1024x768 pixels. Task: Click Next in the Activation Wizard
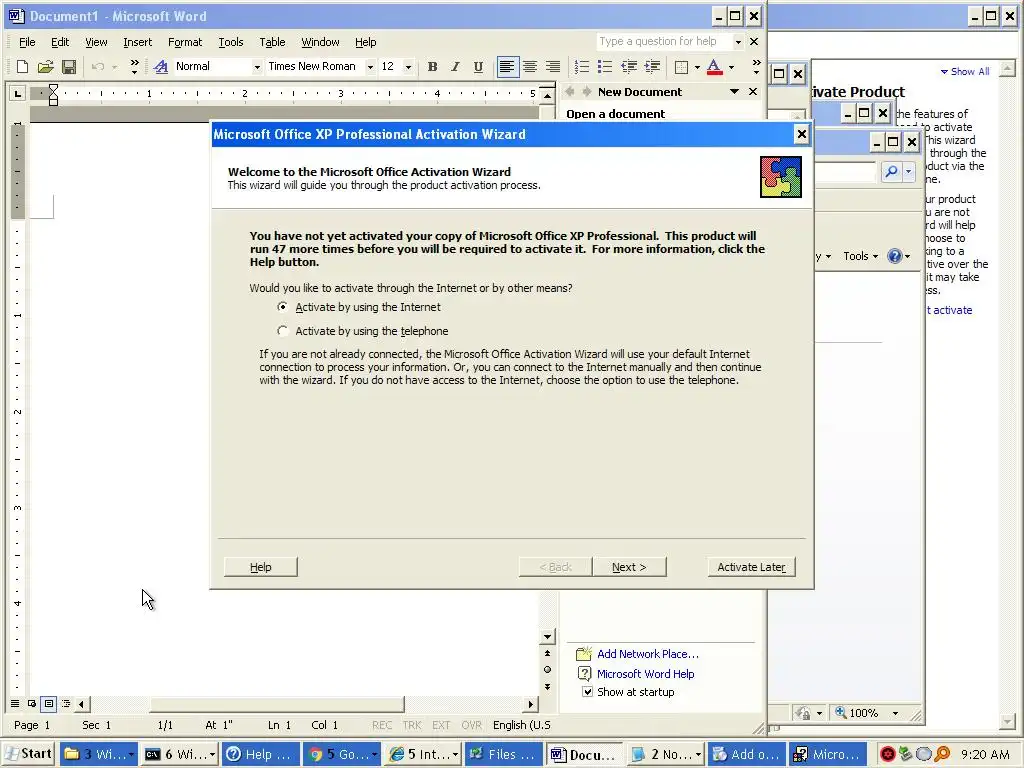(x=629, y=567)
